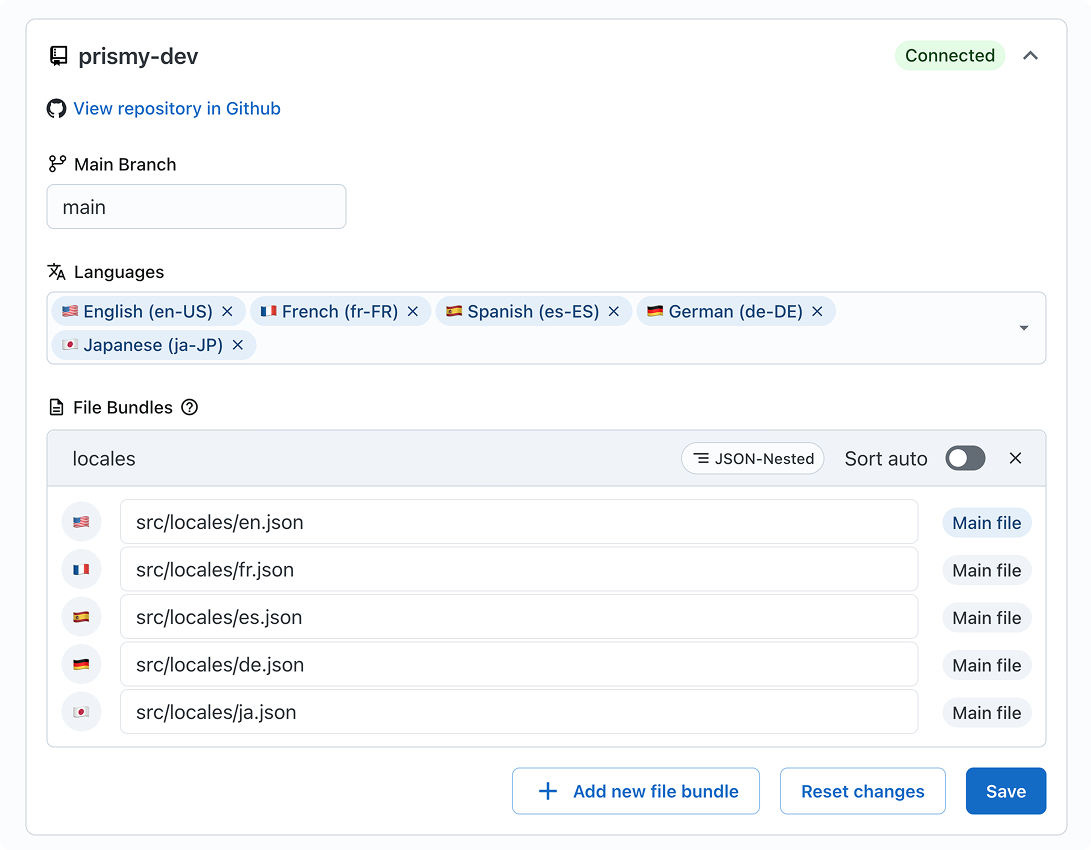This screenshot has width=1091, height=850.
Task: Open the File Bundles help question icon
Action: click(189, 407)
